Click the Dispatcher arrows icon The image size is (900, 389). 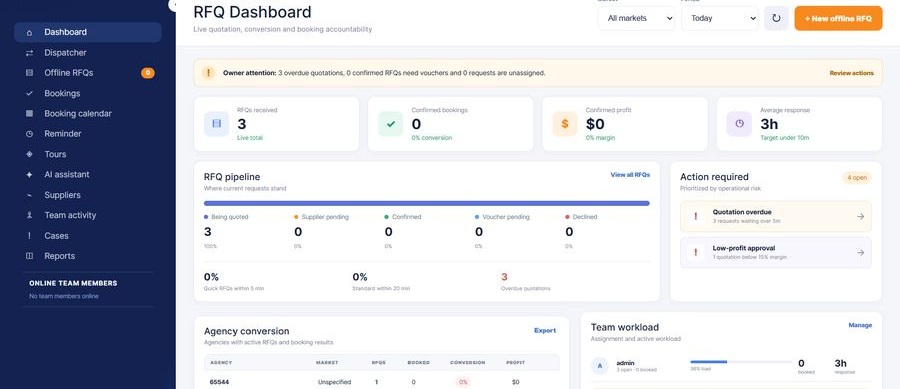(29, 53)
